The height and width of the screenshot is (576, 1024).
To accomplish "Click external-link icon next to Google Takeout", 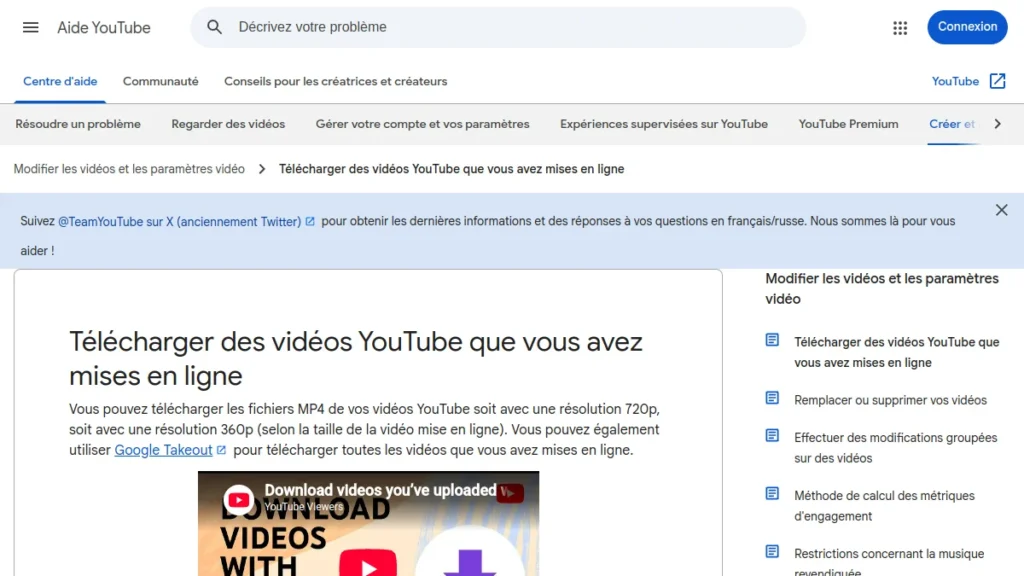I will pyautogui.click(x=221, y=450).
